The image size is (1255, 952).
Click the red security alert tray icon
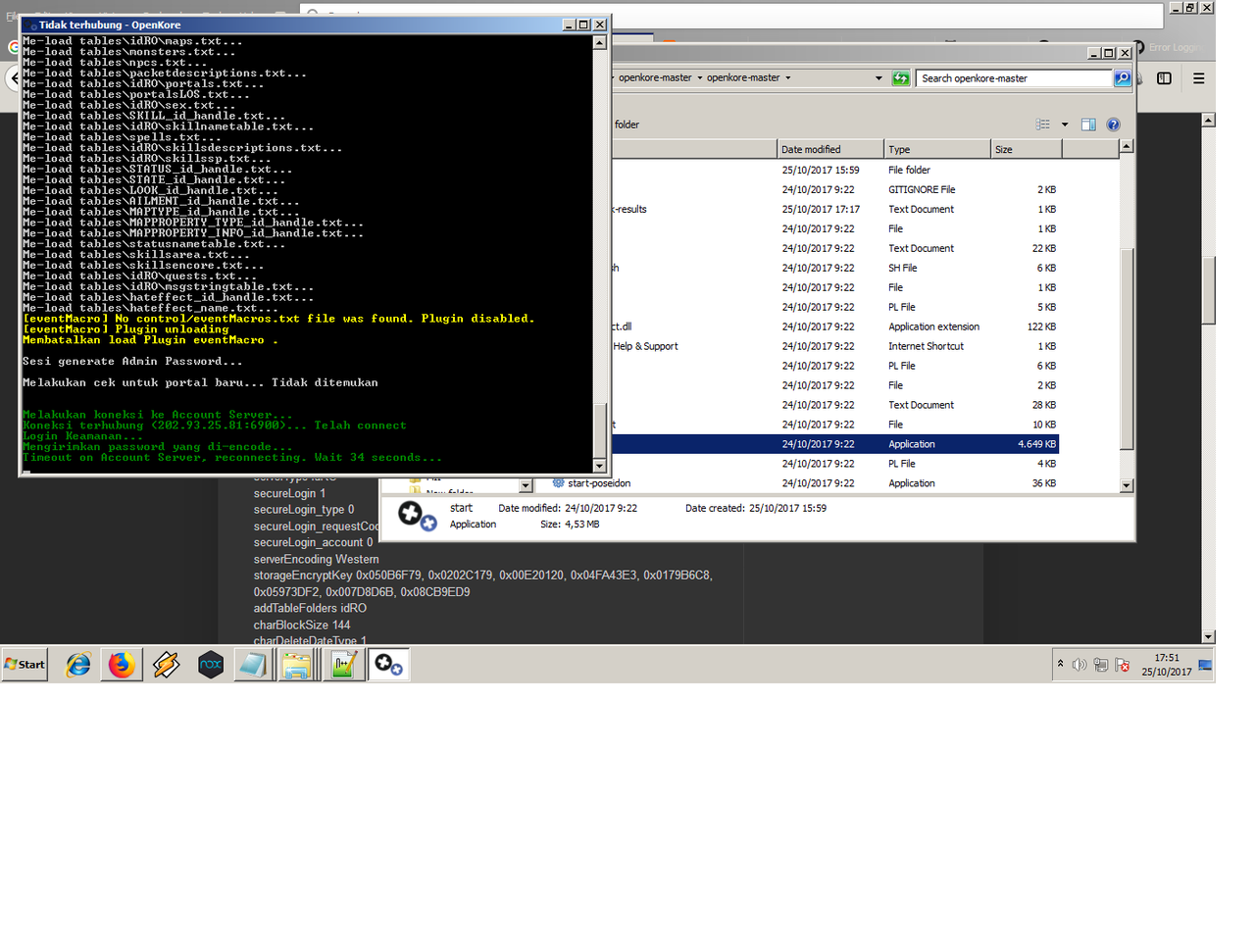[x=1123, y=665]
